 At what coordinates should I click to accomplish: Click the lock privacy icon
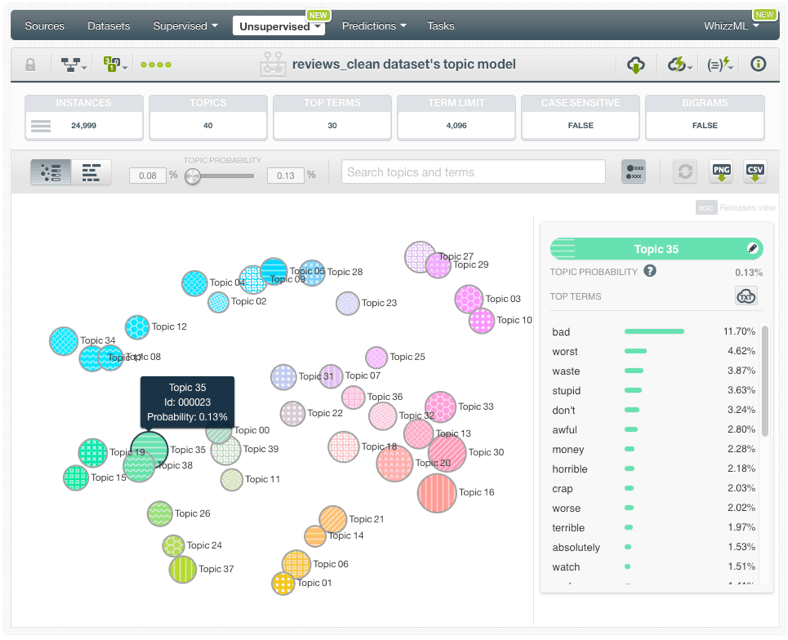tap(30, 65)
